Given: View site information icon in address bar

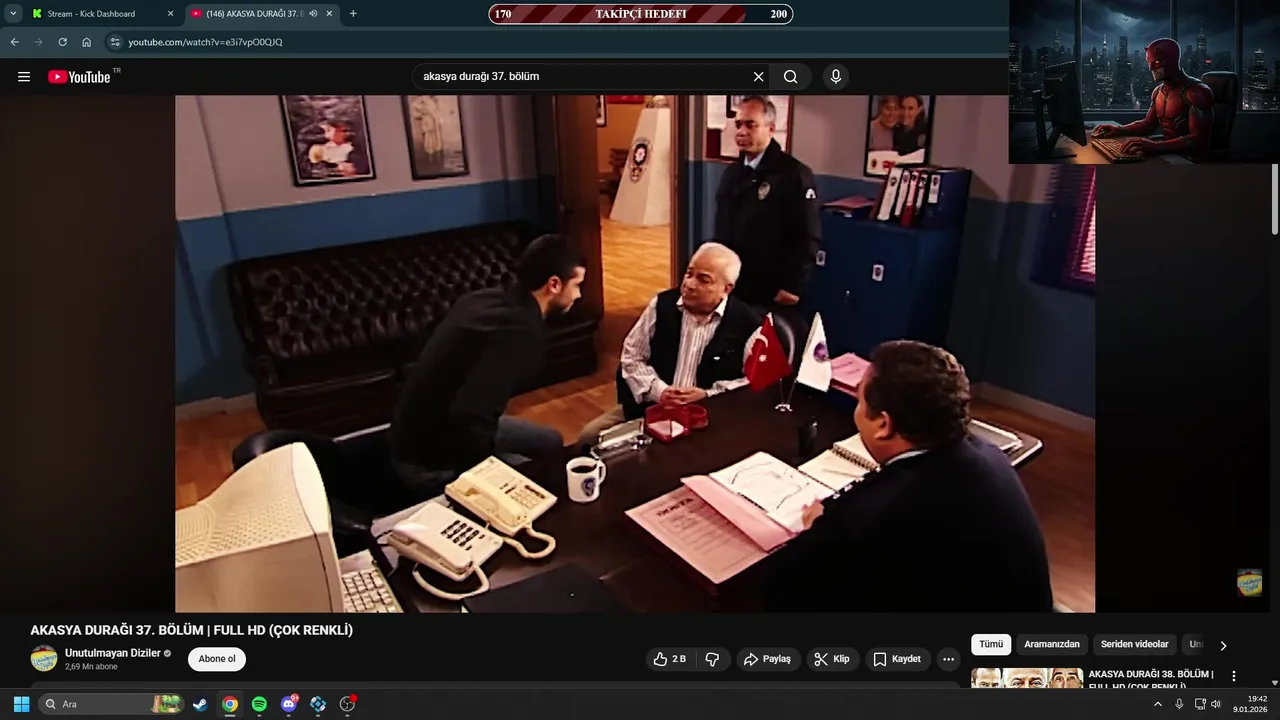Looking at the screenshot, I should (x=115, y=42).
